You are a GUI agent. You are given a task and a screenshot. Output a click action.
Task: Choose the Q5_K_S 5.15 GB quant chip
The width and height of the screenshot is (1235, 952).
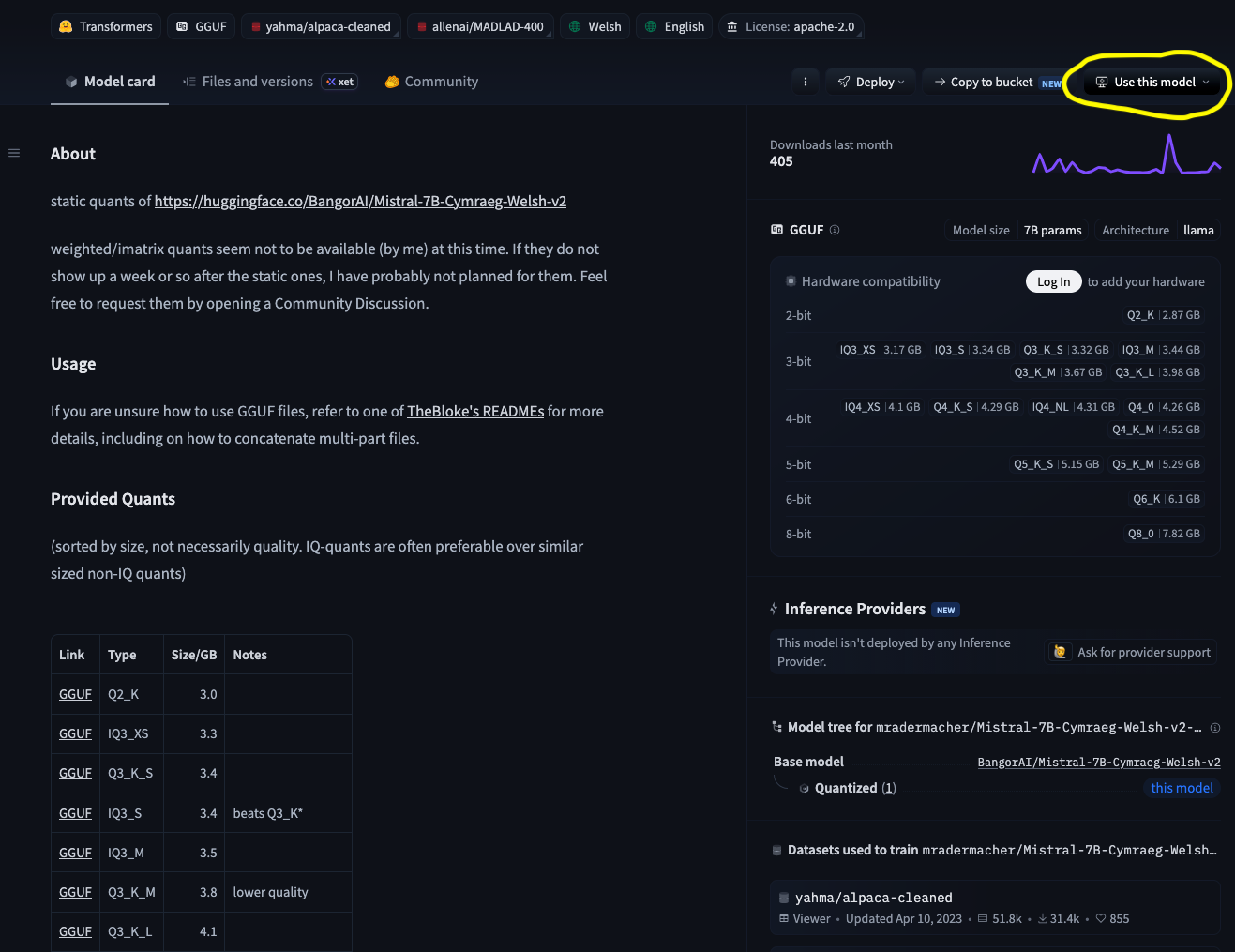click(x=1056, y=464)
